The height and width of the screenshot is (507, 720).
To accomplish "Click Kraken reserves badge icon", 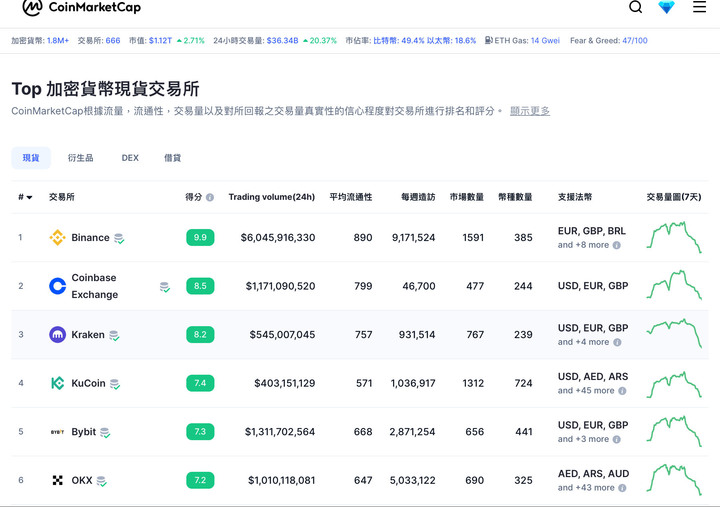I will point(114,336).
